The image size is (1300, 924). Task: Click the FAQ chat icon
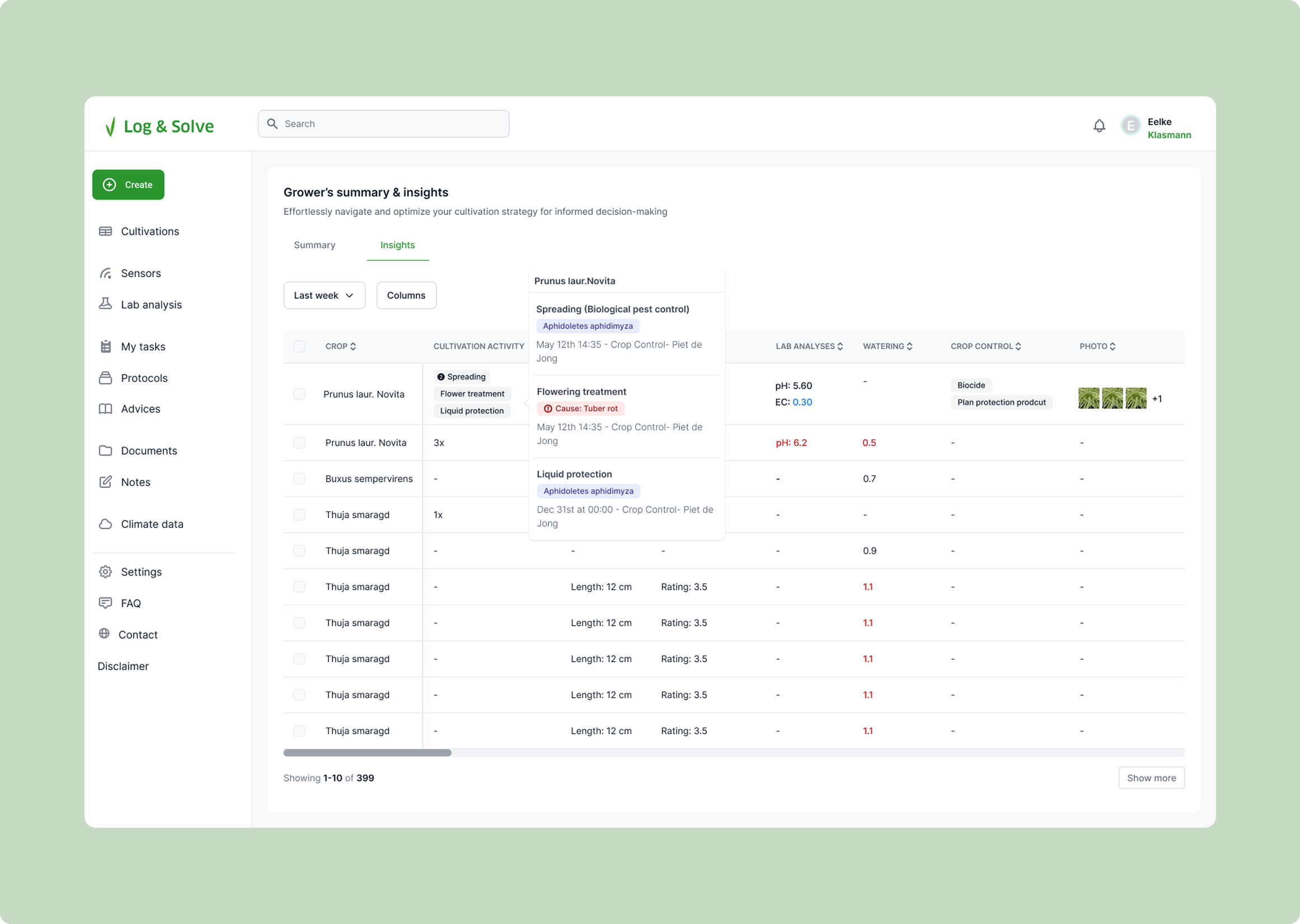tap(105, 603)
